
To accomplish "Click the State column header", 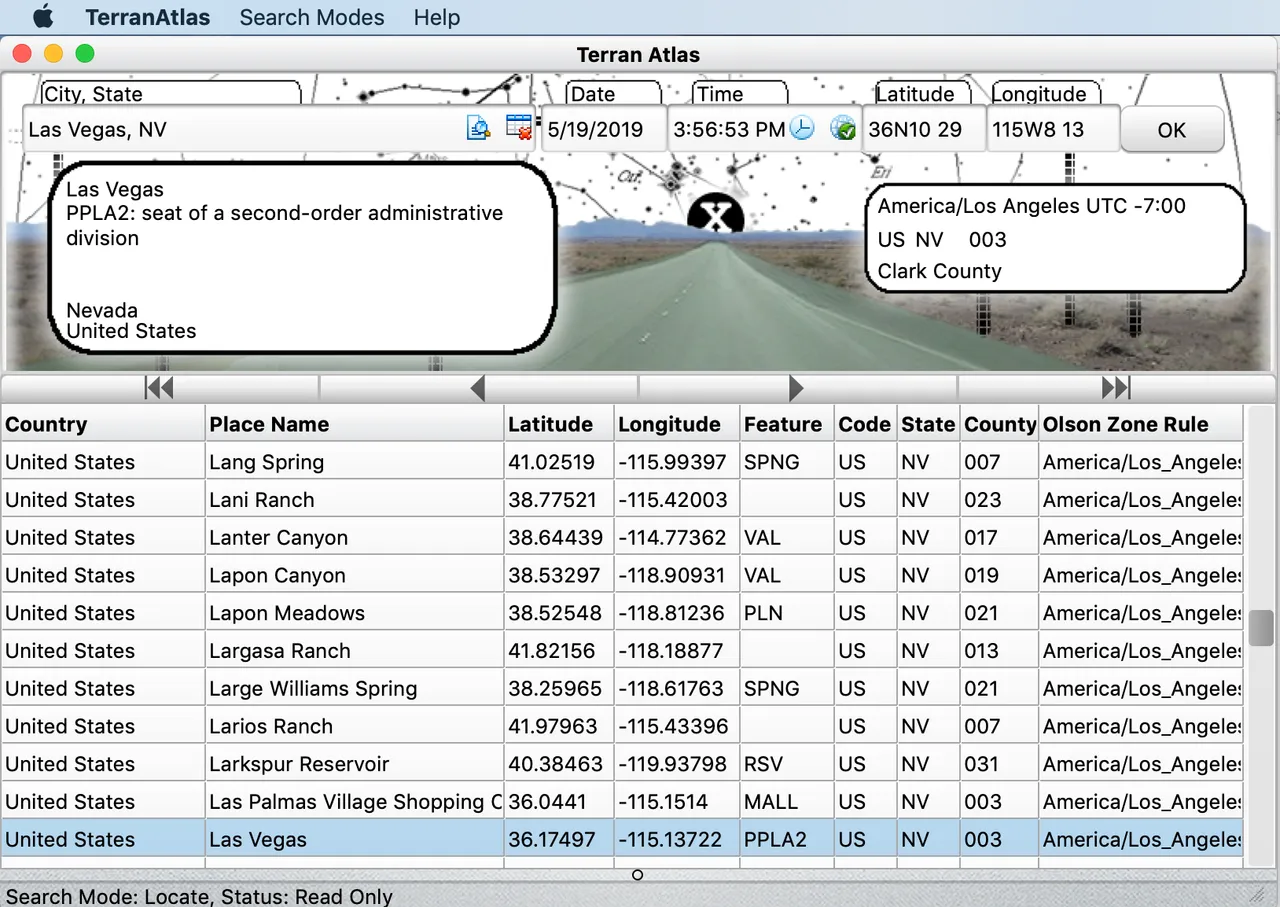I will pos(928,424).
